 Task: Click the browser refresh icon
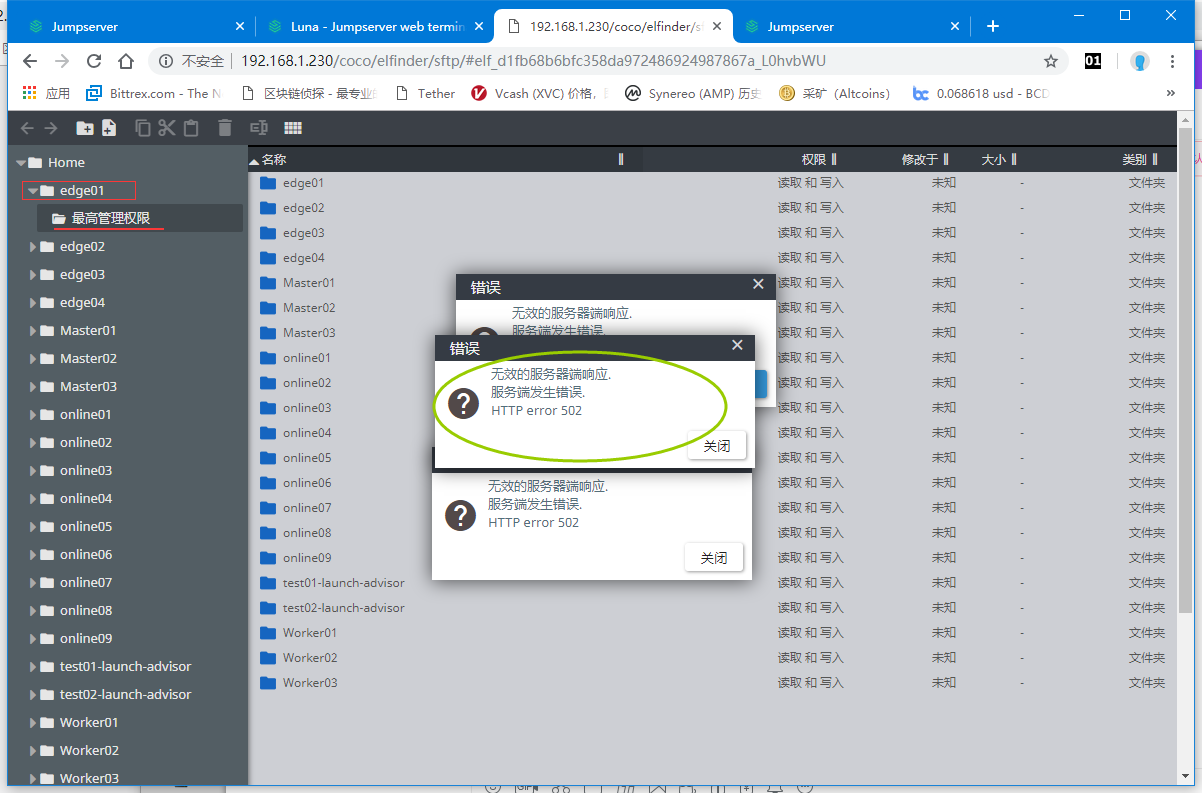pyautogui.click(x=94, y=61)
